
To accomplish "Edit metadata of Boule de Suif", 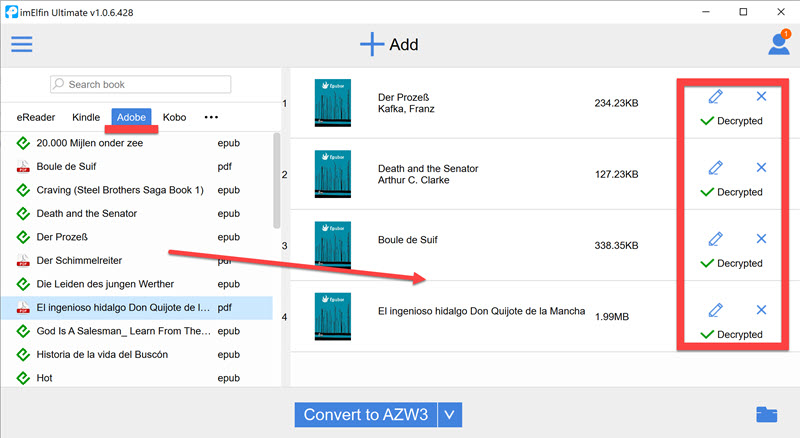I will pyautogui.click(x=715, y=238).
